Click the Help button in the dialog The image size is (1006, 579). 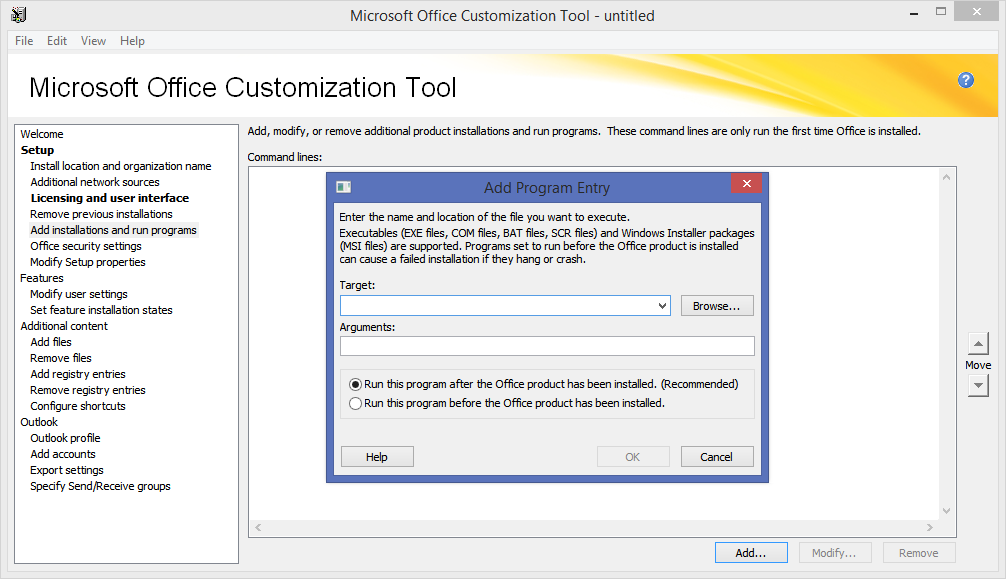(376, 456)
